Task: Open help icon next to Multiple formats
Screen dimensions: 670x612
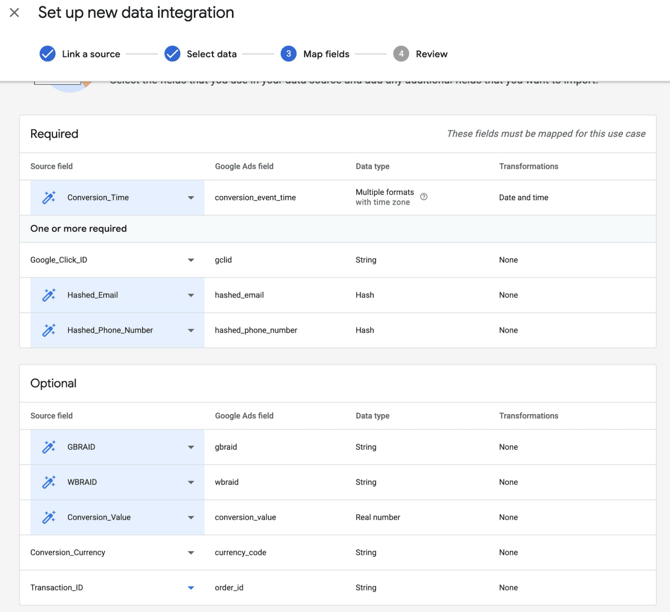Action: 424,197
